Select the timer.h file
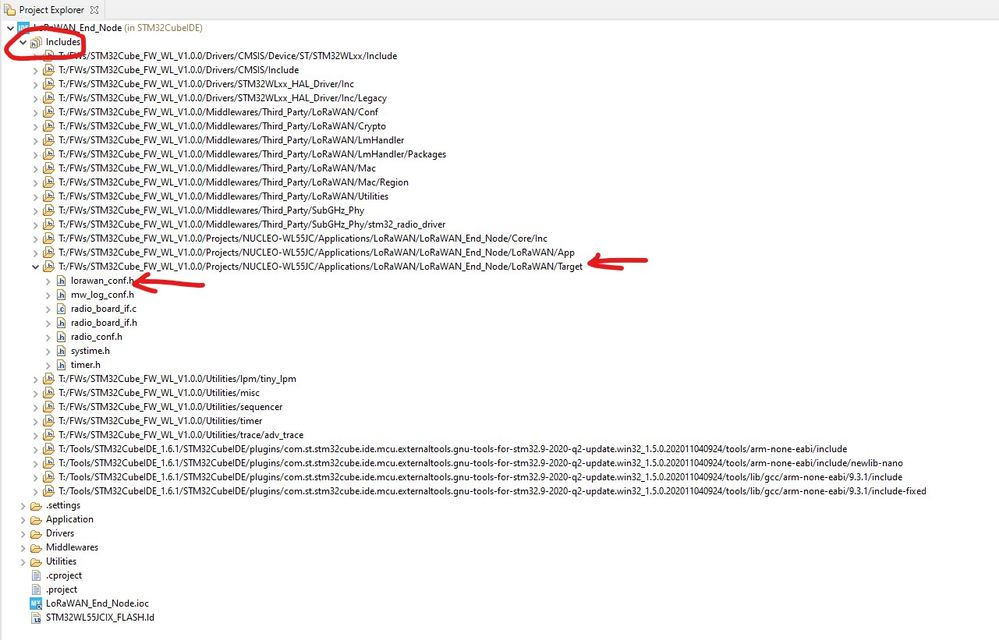This screenshot has width=999, height=640. [85, 365]
